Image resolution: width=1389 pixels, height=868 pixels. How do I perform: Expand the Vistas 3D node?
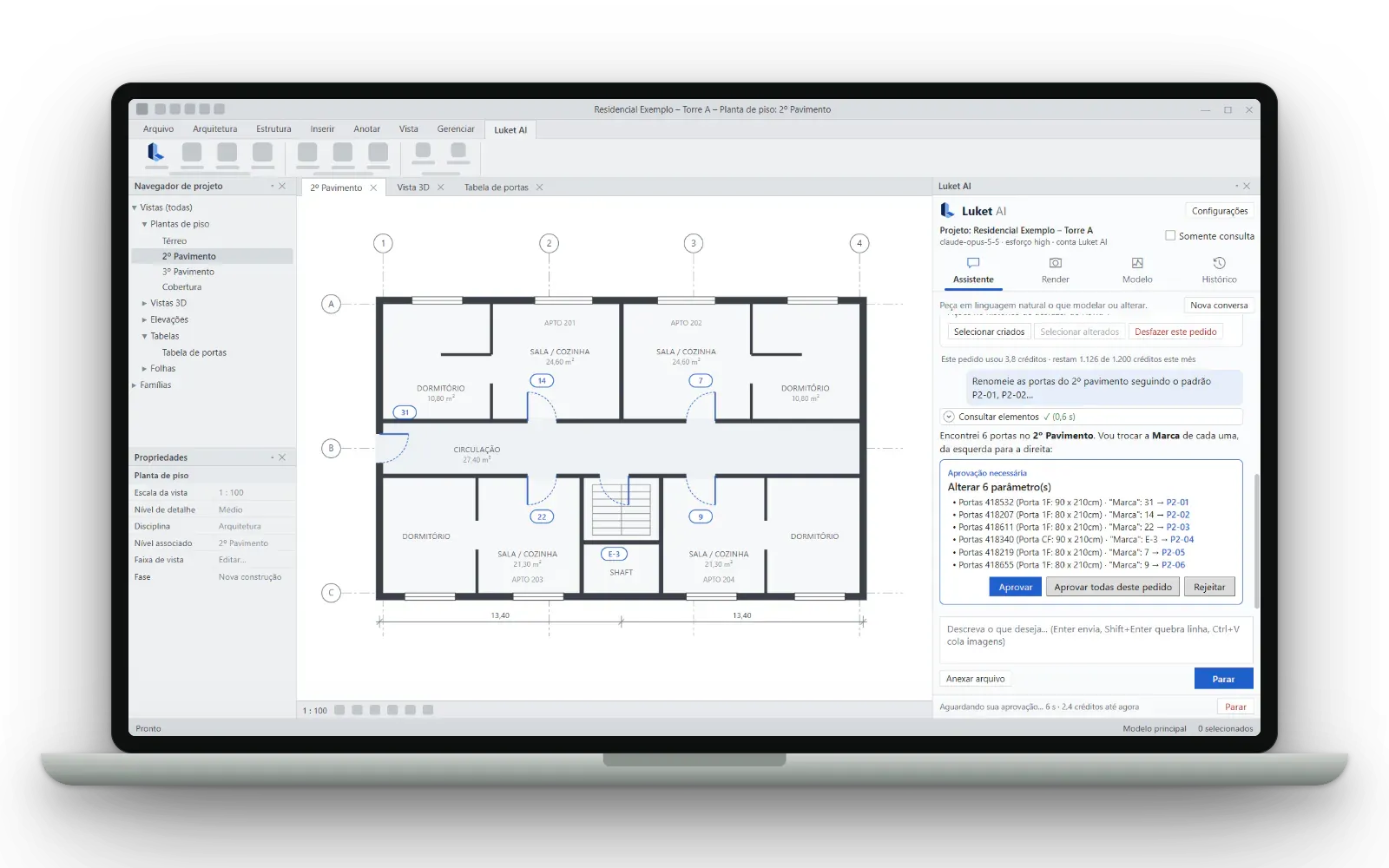[145, 303]
